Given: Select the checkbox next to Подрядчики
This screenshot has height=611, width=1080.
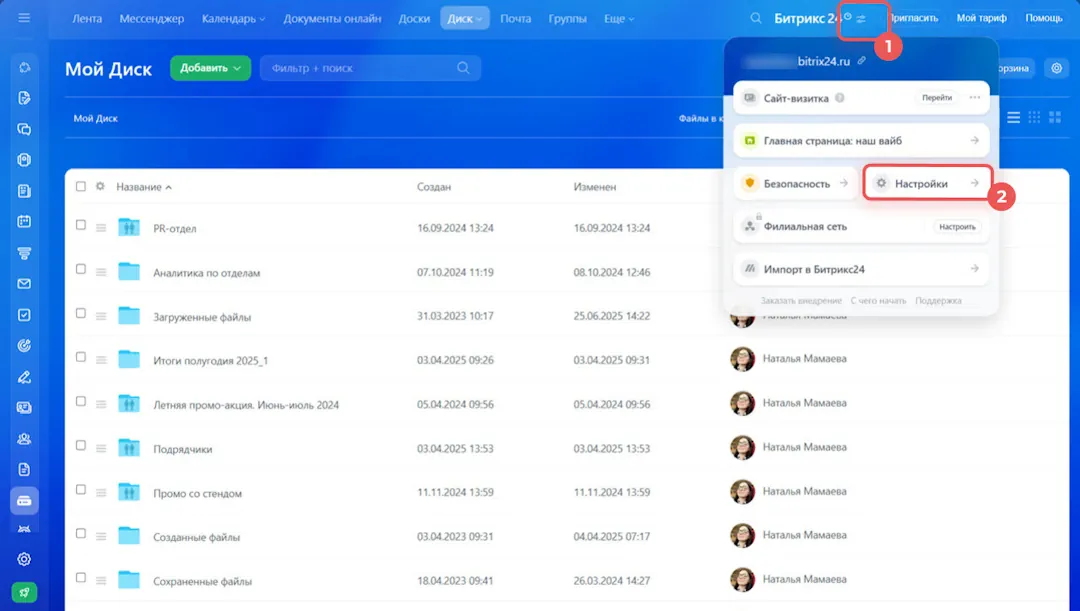Looking at the screenshot, I should [x=81, y=448].
